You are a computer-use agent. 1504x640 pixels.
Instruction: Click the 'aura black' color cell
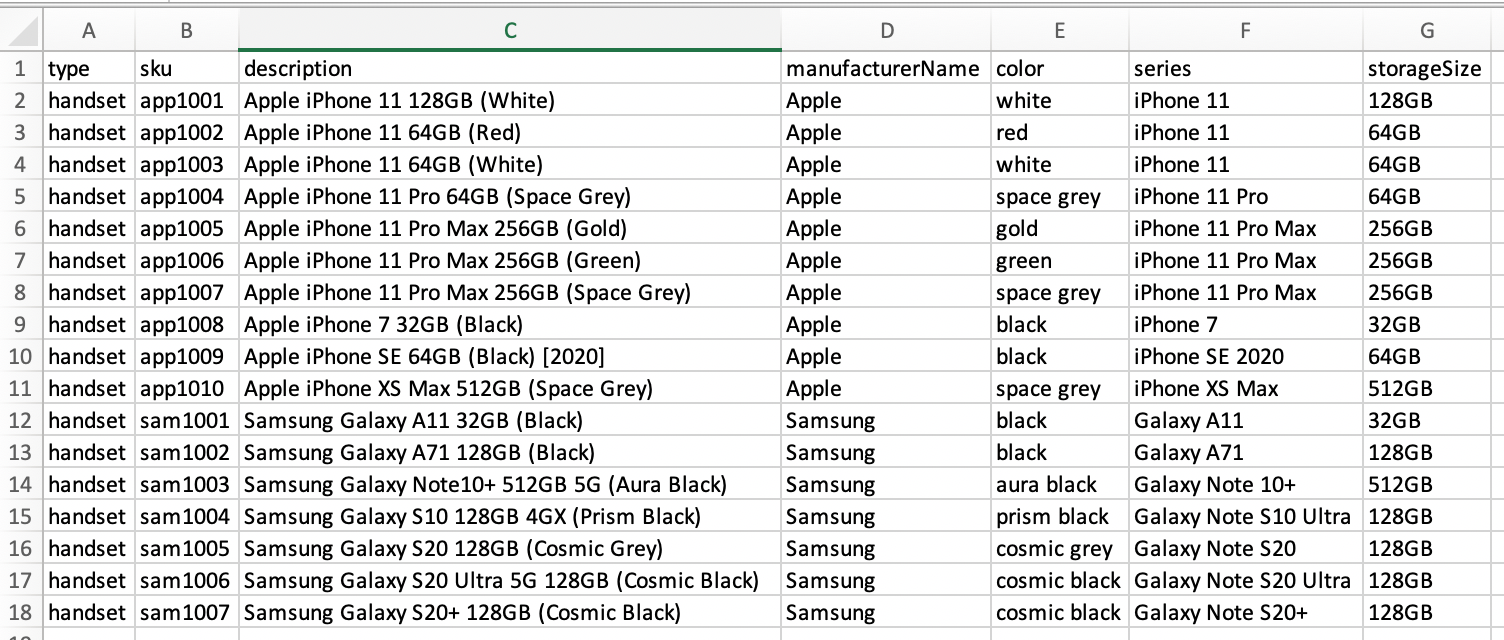(x=1060, y=484)
